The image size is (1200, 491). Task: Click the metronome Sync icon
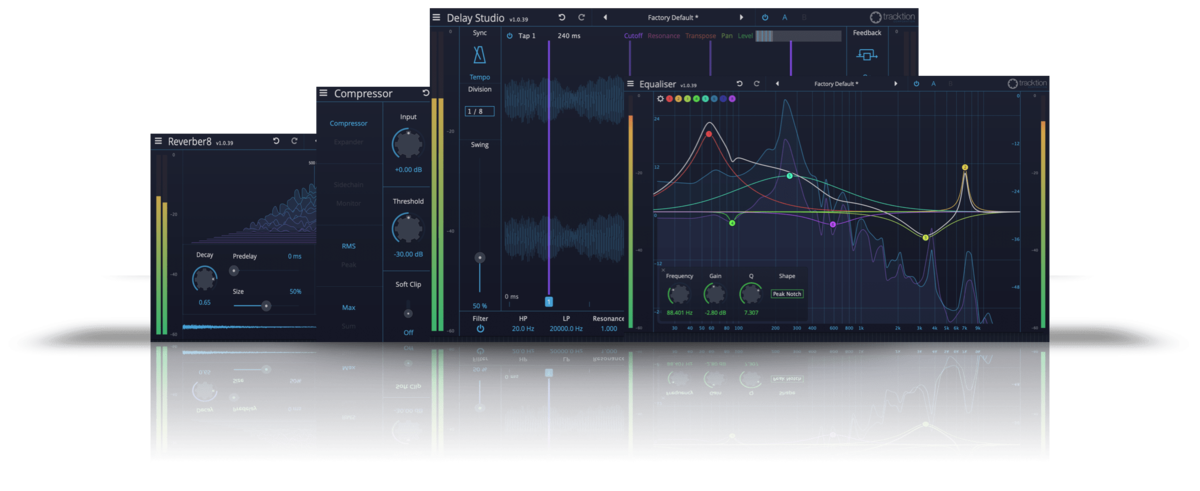480,55
